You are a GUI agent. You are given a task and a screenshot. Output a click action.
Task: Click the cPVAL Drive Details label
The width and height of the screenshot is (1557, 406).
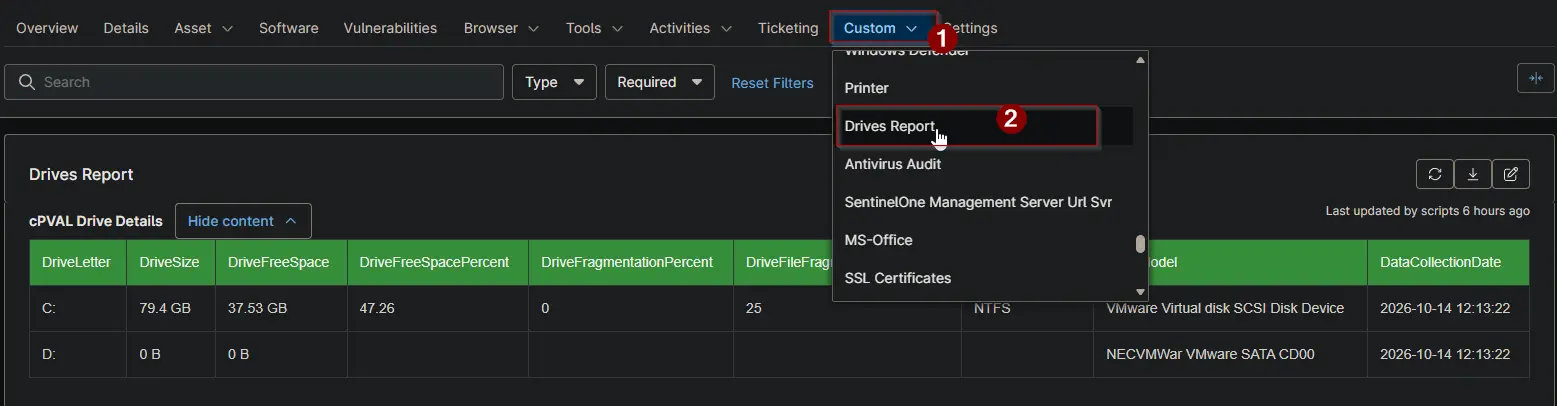96,221
